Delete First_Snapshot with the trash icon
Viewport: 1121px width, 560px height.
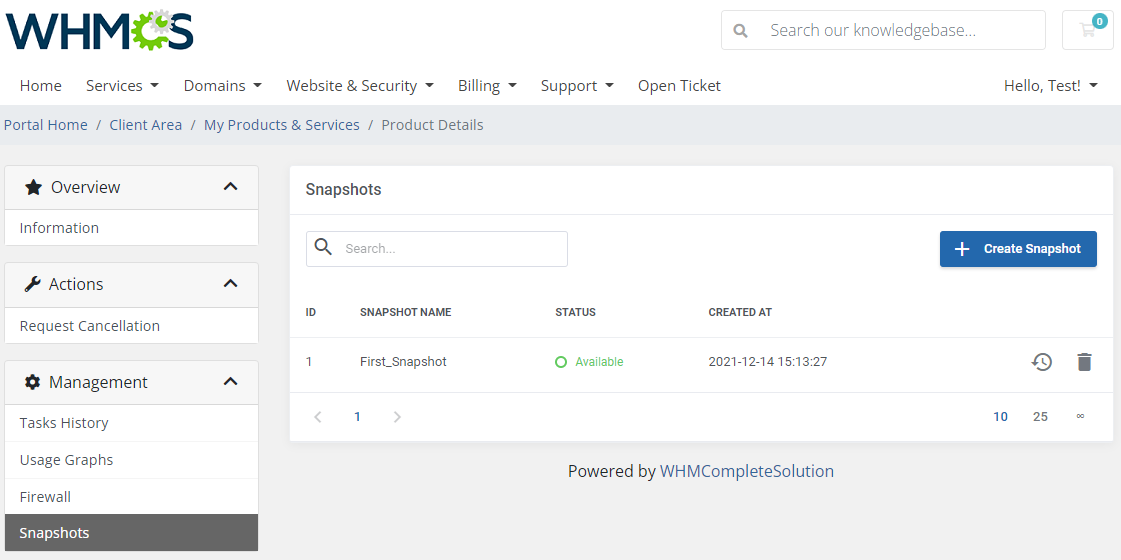tap(1085, 362)
